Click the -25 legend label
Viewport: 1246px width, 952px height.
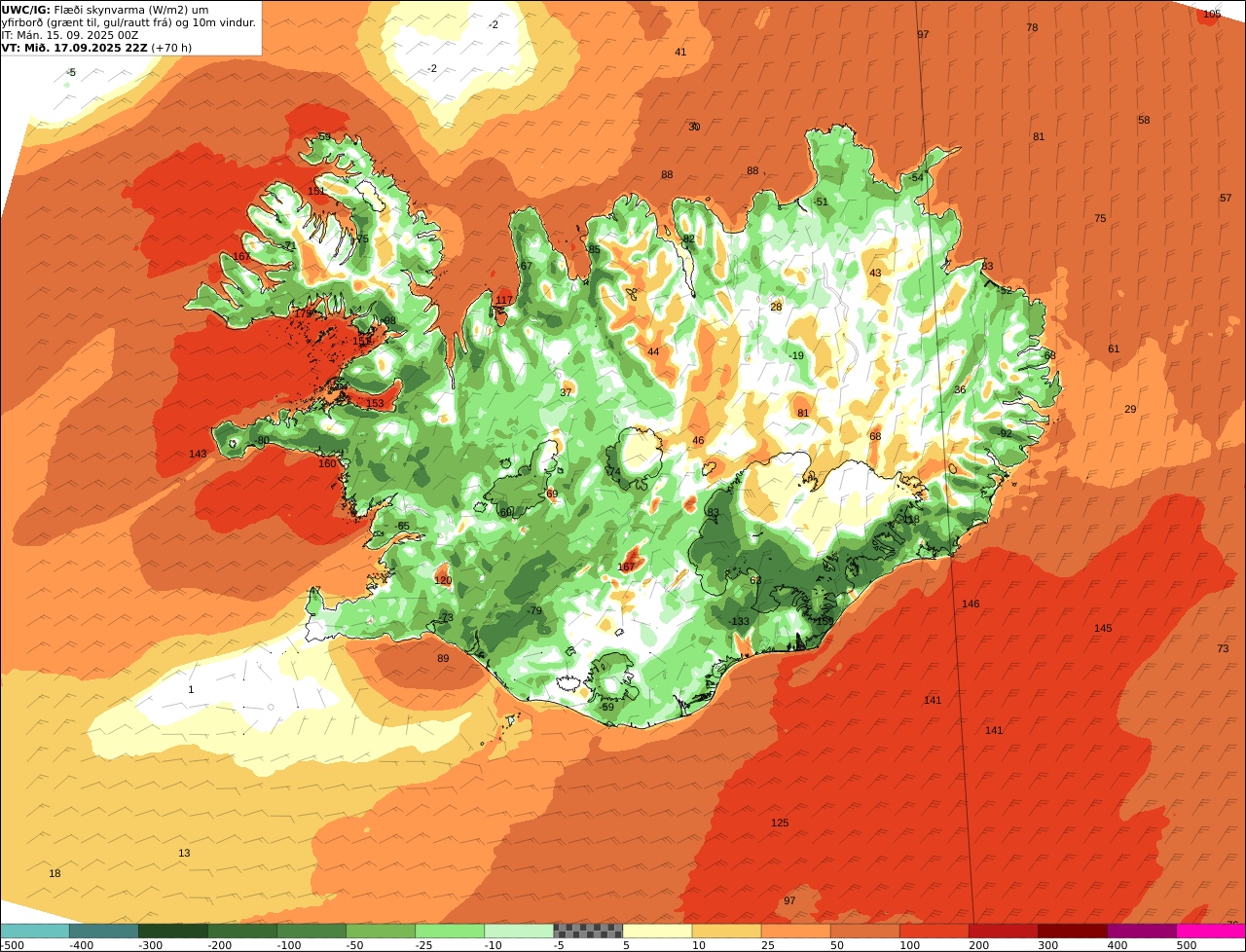click(x=424, y=945)
